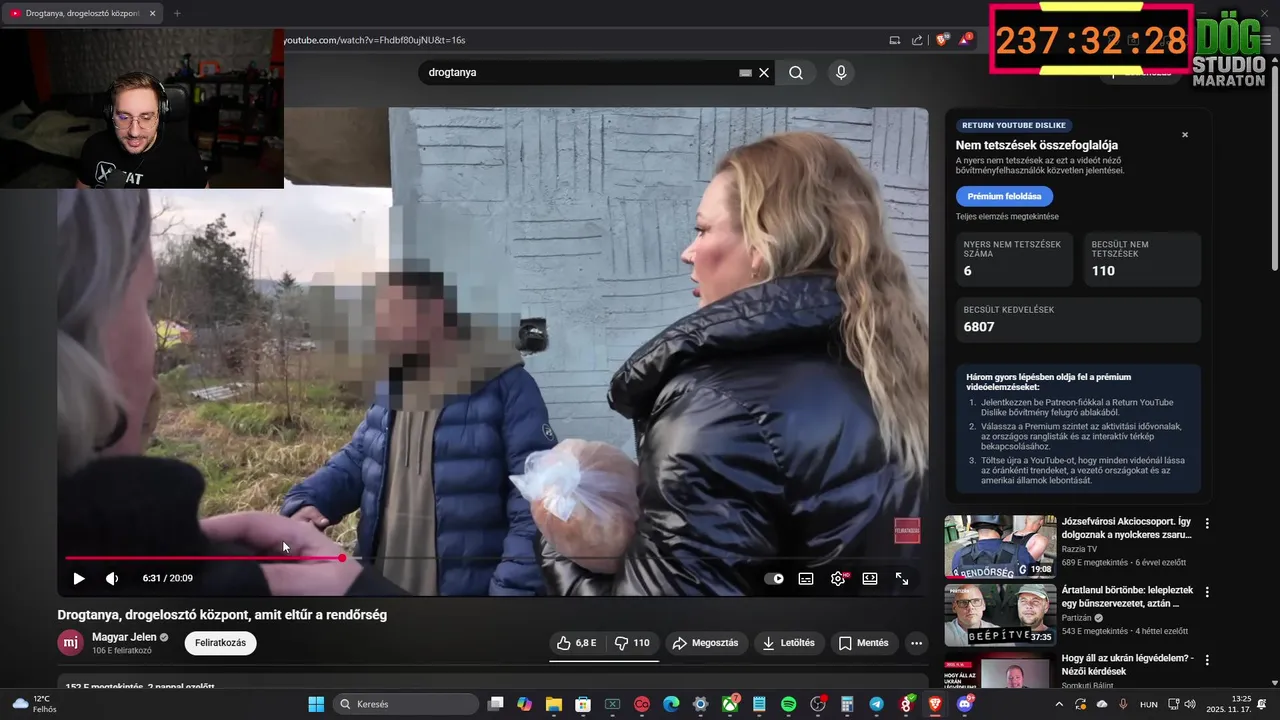
Task: Click the Prémium feloldása button
Action: pos(1004,196)
